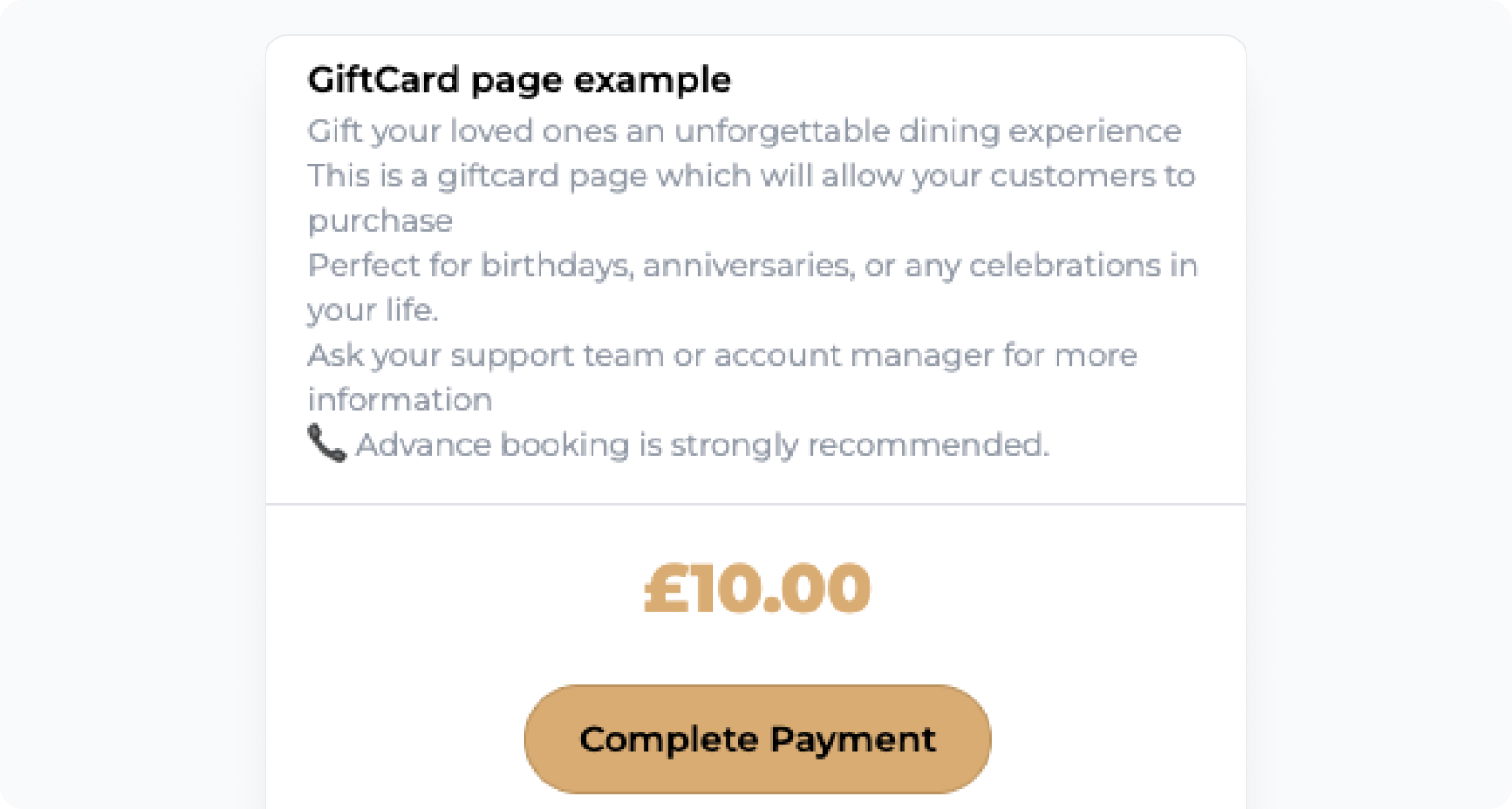Image resolution: width=1512 pixels, height=809 pixels.
Task: Click the text about birthdays and anniversaries
Action: tap(753, 287)
